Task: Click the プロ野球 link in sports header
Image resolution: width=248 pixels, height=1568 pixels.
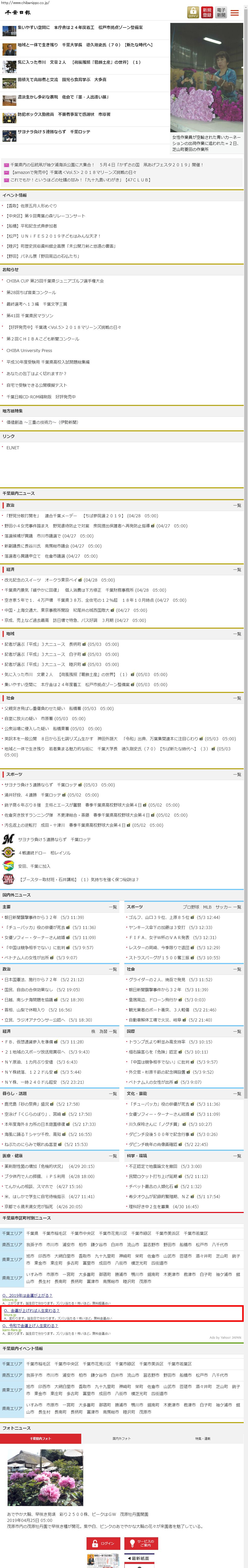Action: [191, 906]
